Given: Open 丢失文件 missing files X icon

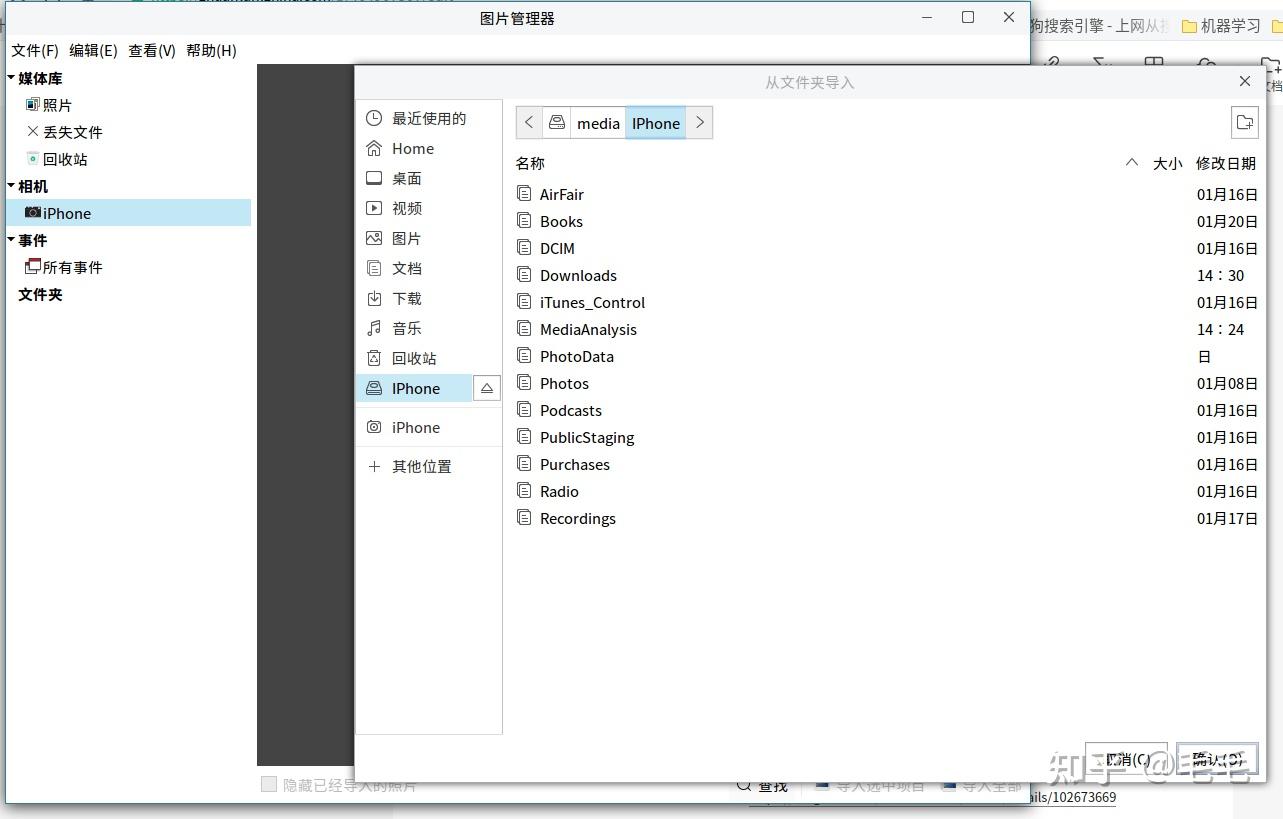Looking at the screenshot, I should pyautogui.click(x=33, y=132).
